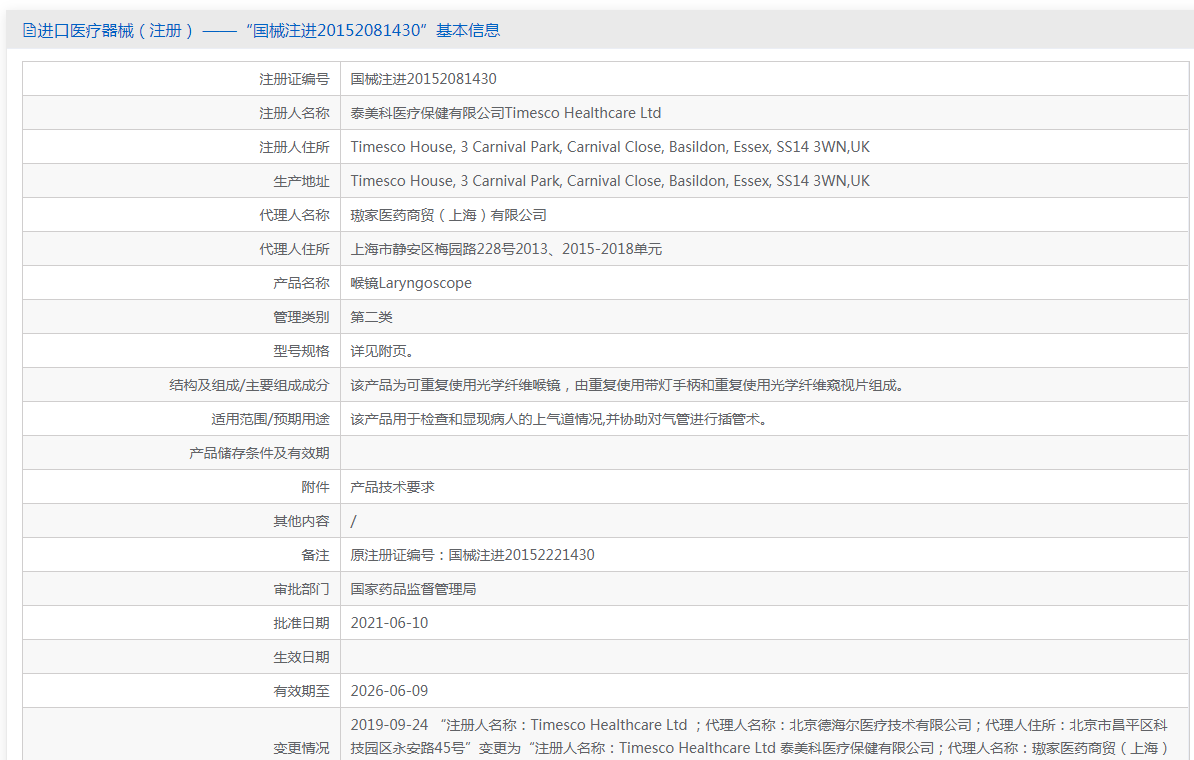Click the 有效期至 label
The width and height of the screenshot is (1194, 760).
click(302, 691)
